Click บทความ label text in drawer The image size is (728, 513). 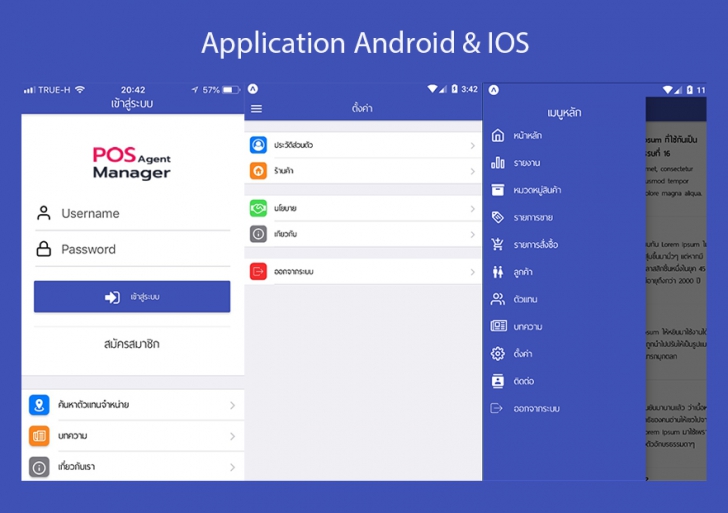(527, 327)
